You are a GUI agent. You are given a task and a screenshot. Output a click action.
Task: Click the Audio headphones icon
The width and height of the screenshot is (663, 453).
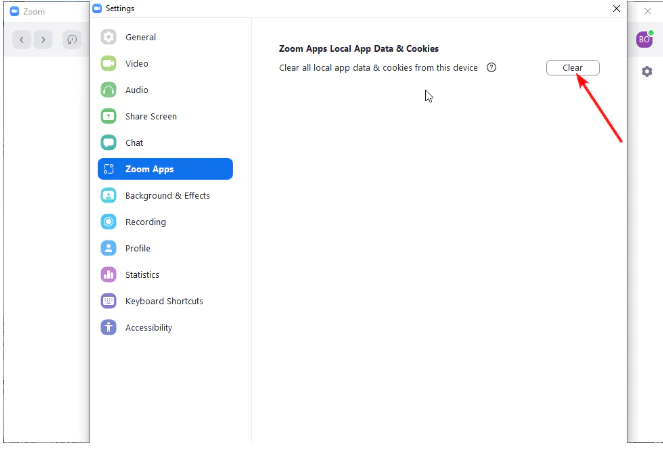[x=109, y=90]
